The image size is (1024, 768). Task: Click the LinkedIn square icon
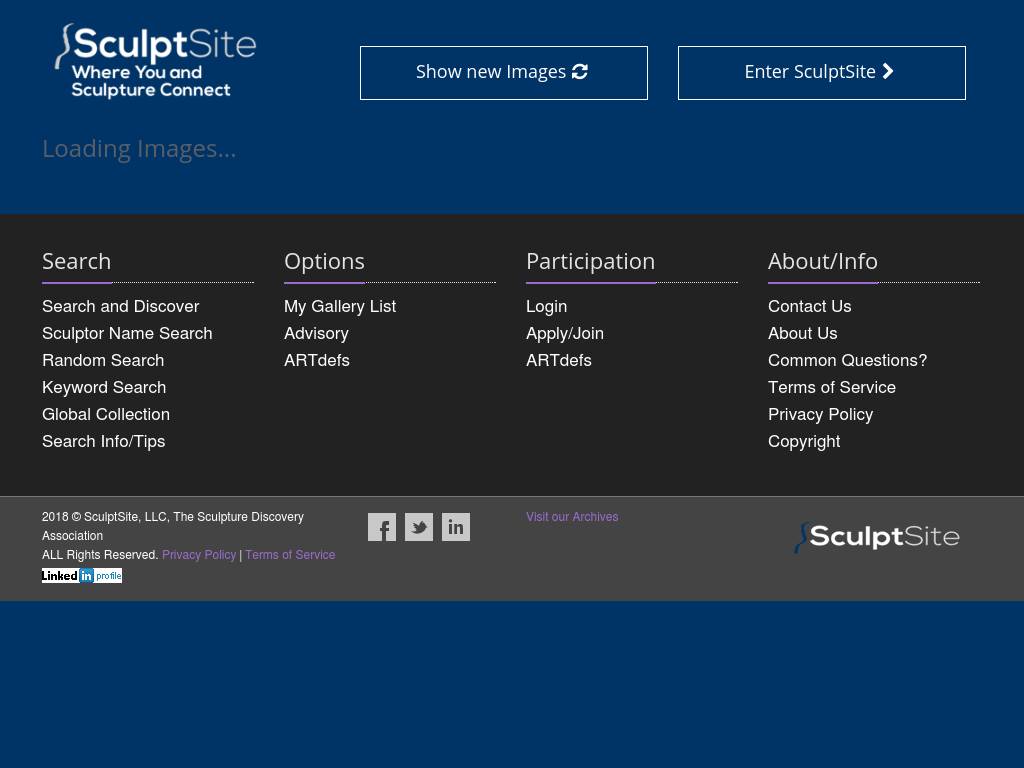(456, 527)
